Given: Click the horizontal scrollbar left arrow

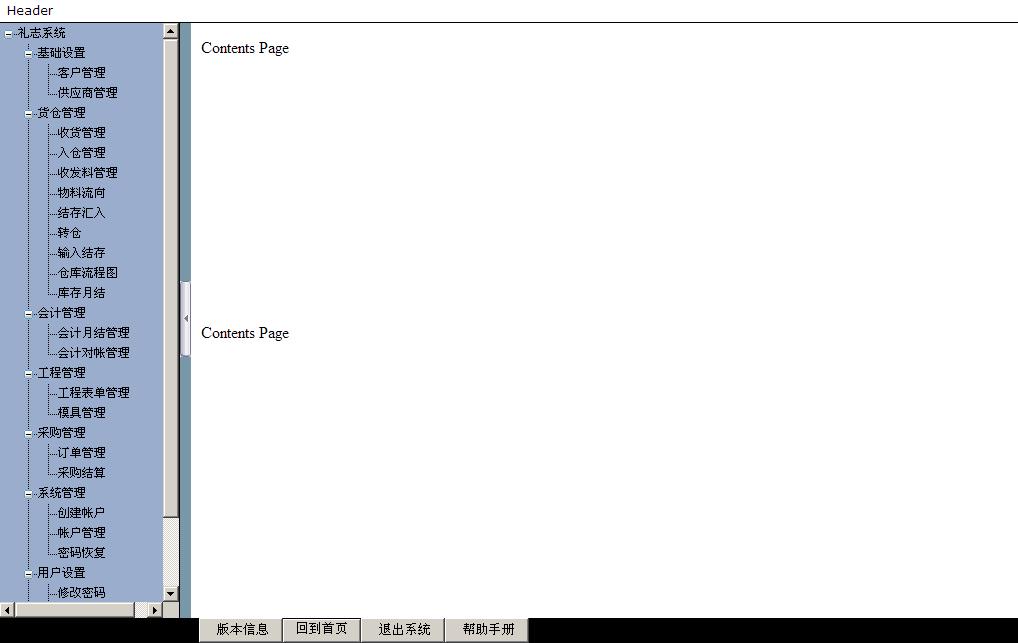Looking at the screenshot, I should coord(7,610).
